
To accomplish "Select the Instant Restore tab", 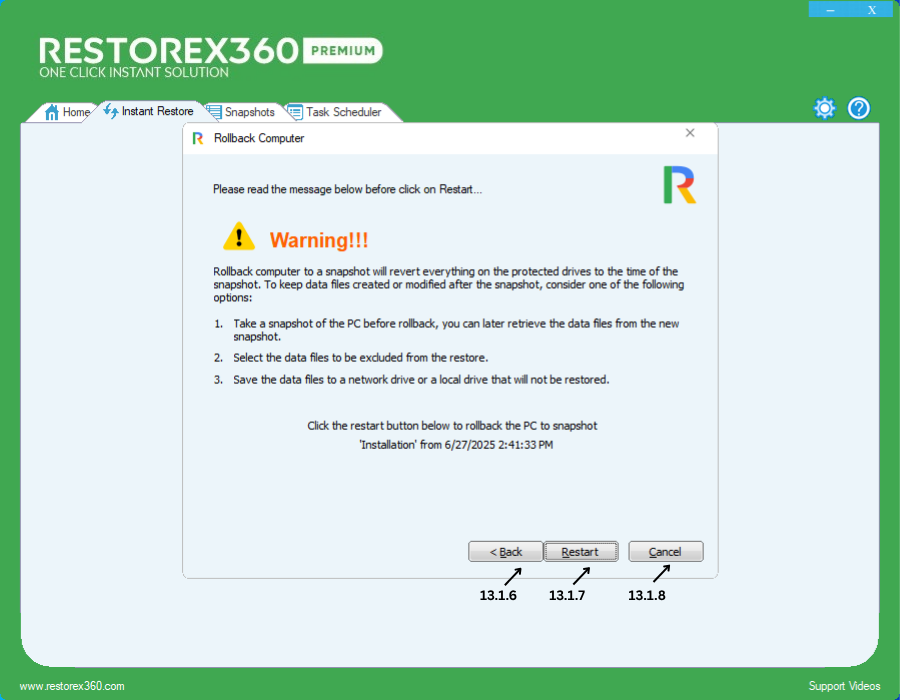I will [x=150, y=112].
